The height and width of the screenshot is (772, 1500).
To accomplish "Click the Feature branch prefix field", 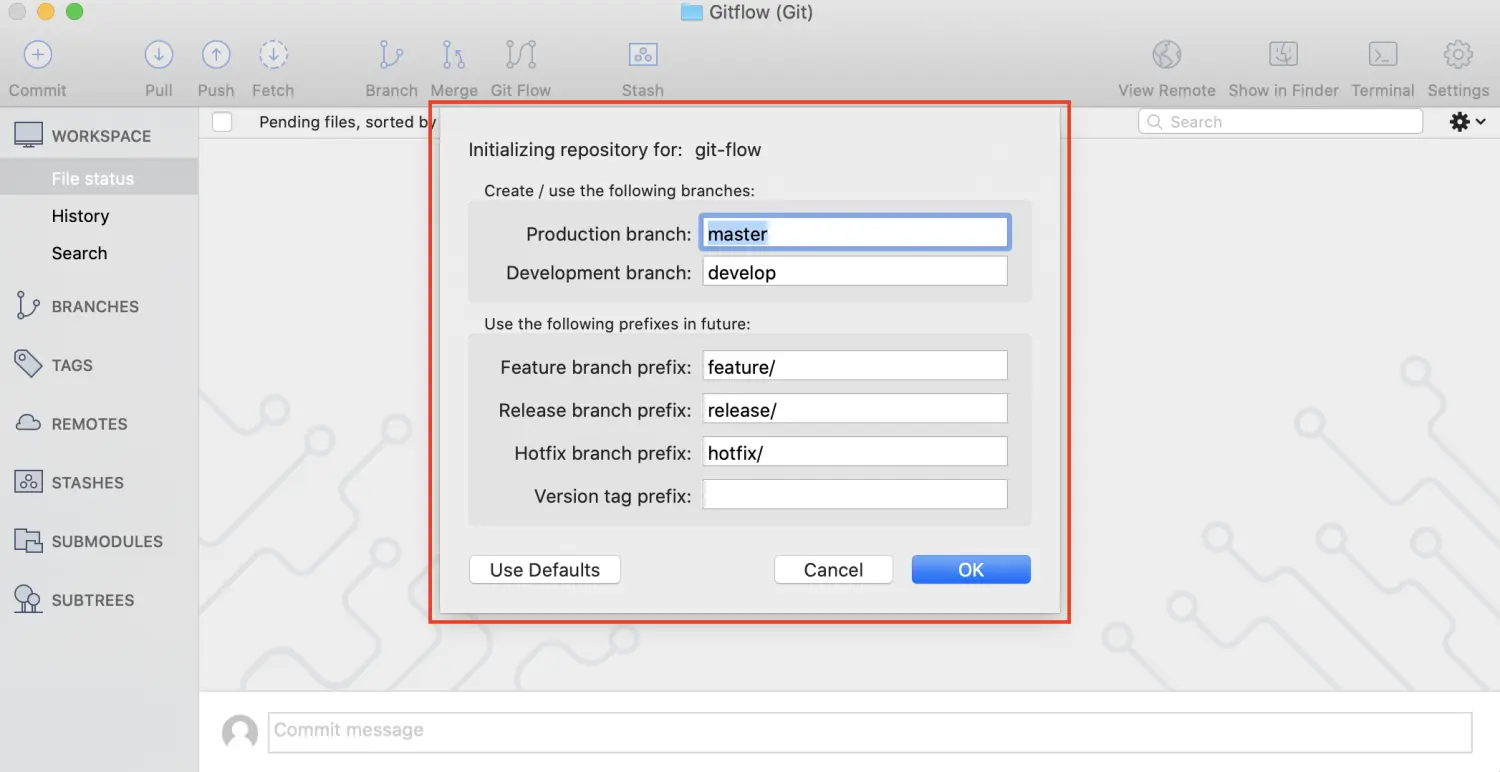I will pyautogui.click(x=855, y=366).
